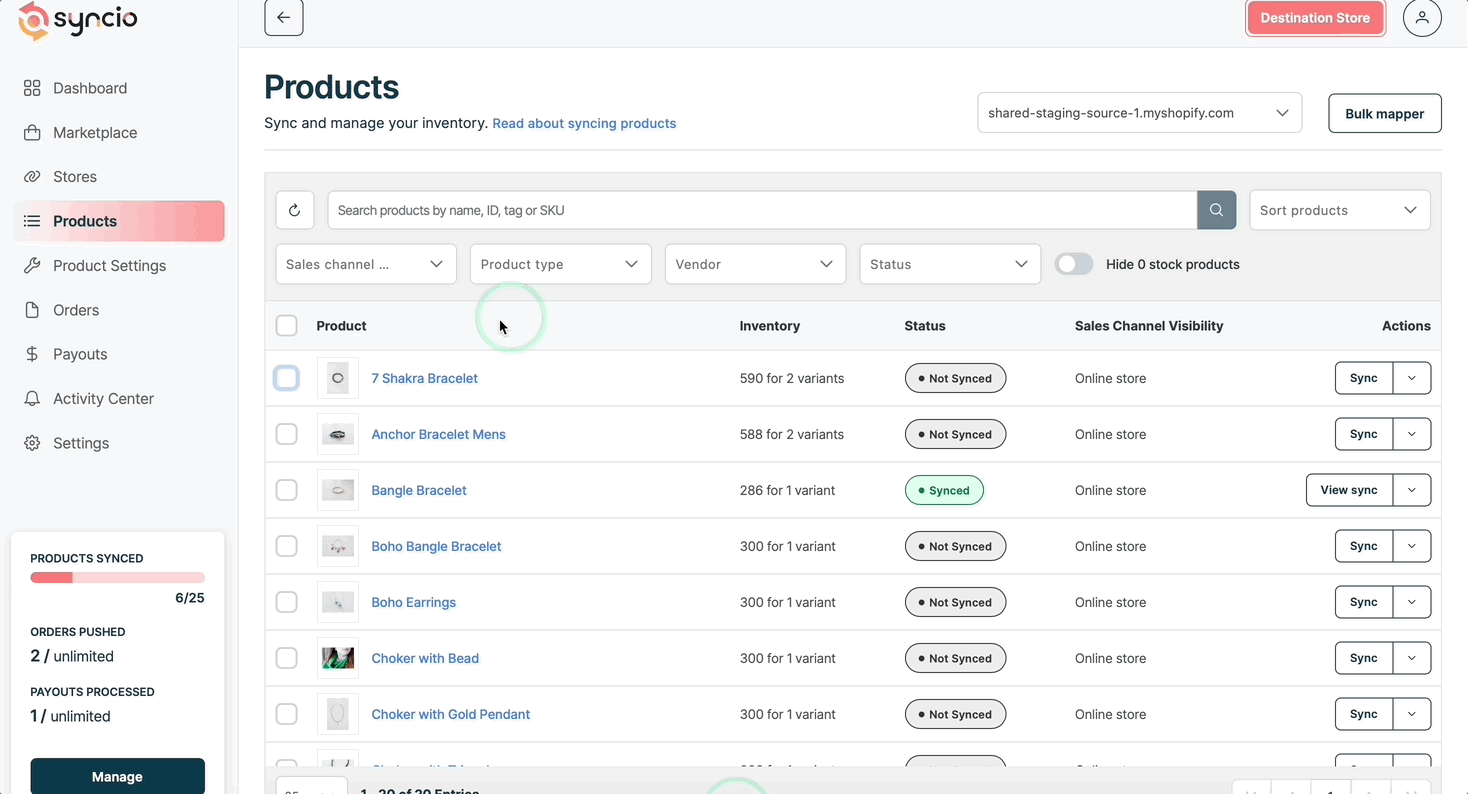
Task: Open the Status filter dropdown
Action: (x=950, y=264)
